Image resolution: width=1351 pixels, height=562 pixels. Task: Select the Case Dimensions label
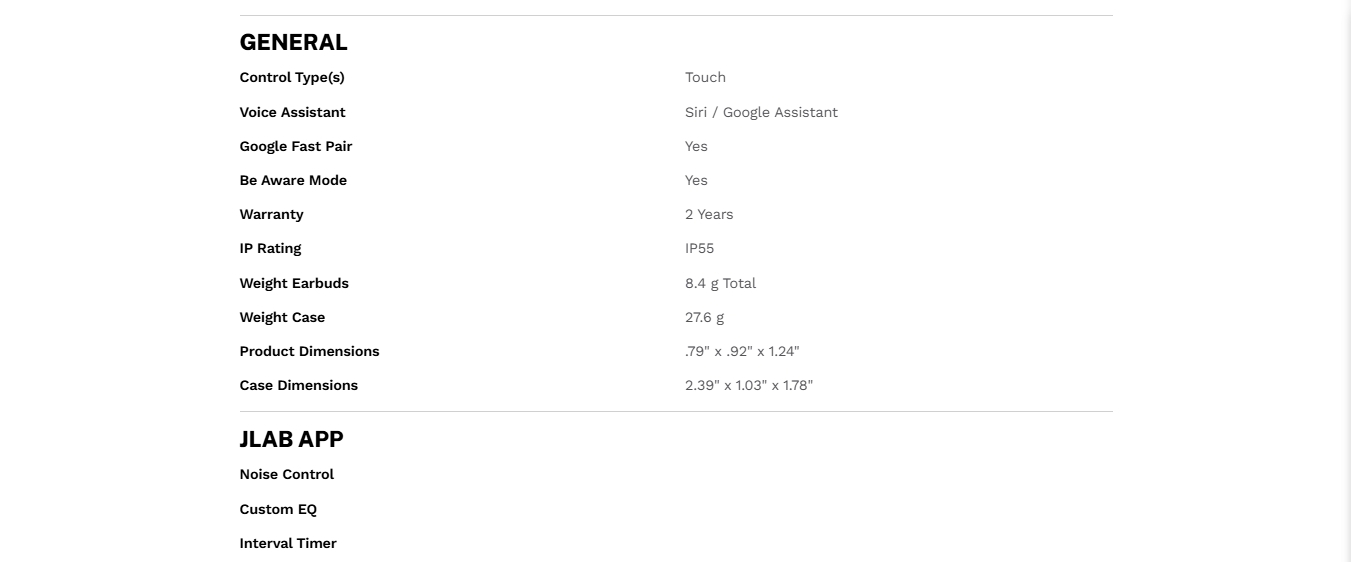298,385
